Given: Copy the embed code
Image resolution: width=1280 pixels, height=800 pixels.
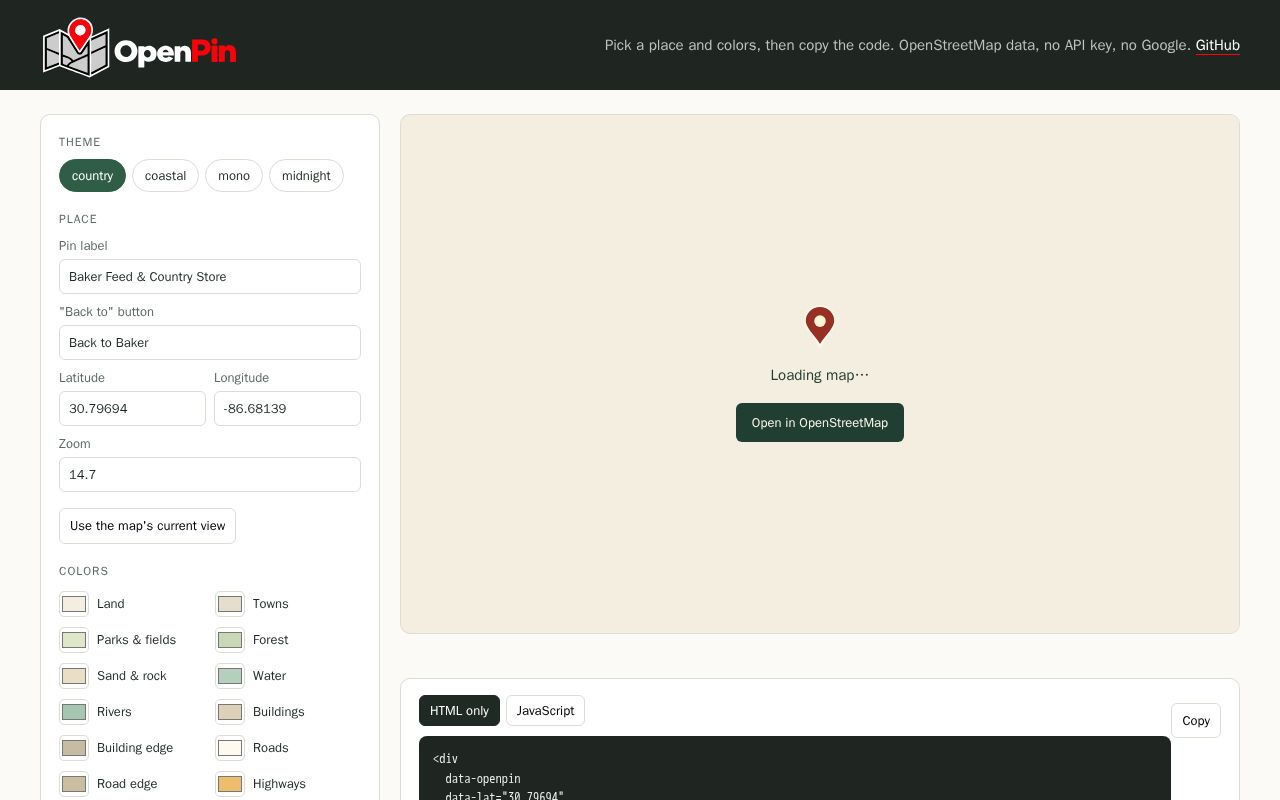Looking at the screenshot, I should pos(1196,721).
